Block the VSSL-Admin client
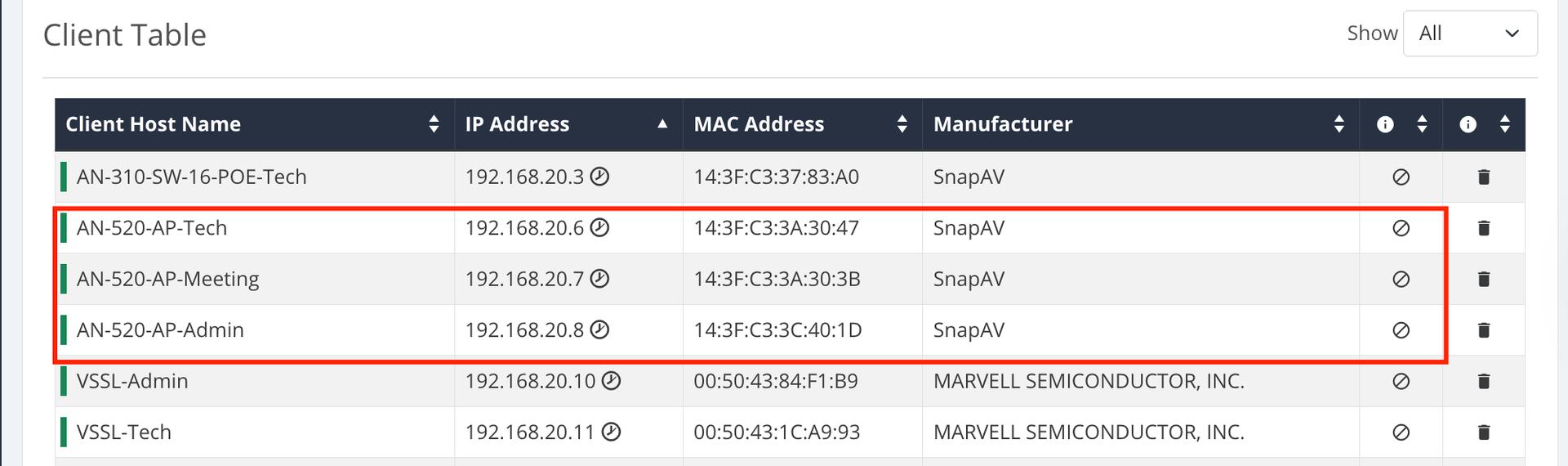 click(1401, 381)
